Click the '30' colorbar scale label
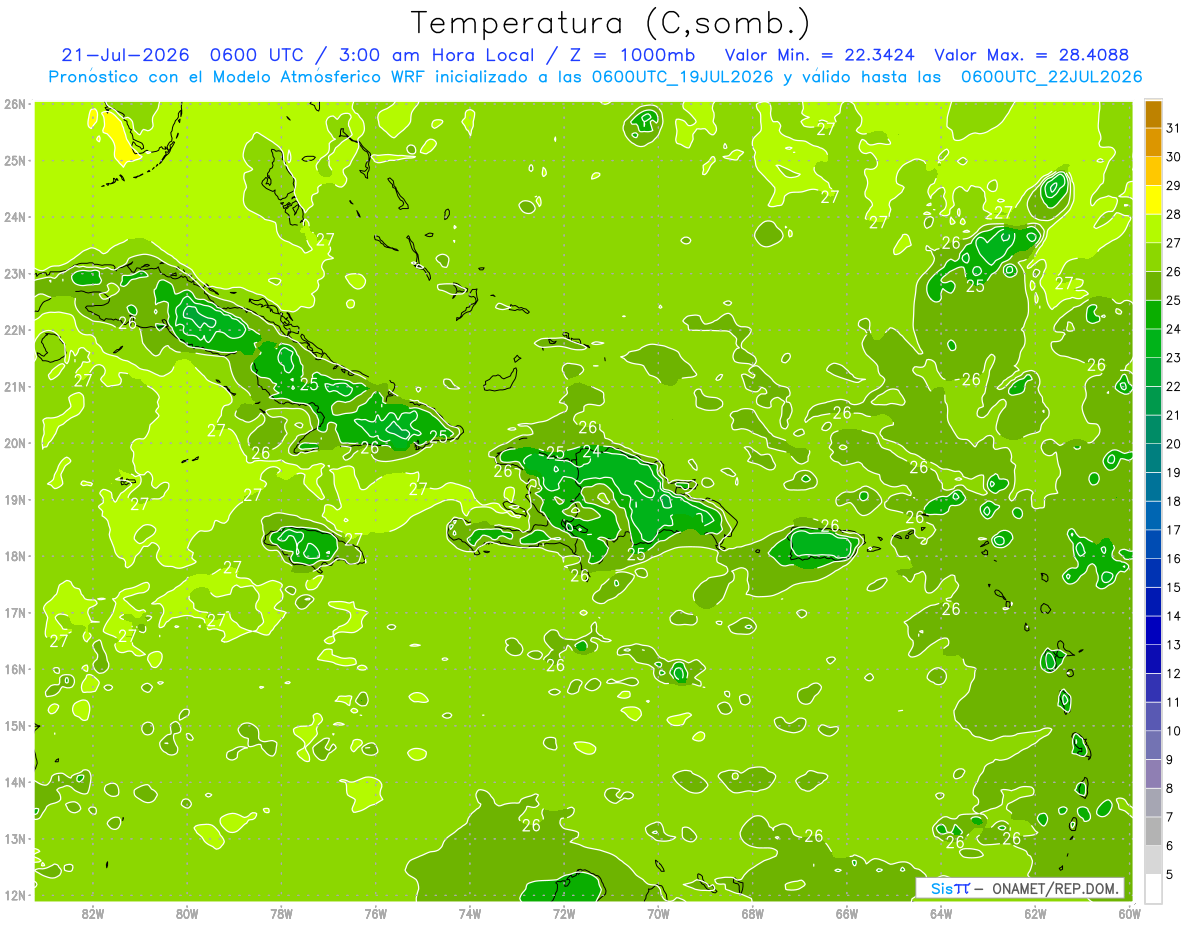The height and width of the screenshot is (927, 1200). click(x=1174, y=157)
